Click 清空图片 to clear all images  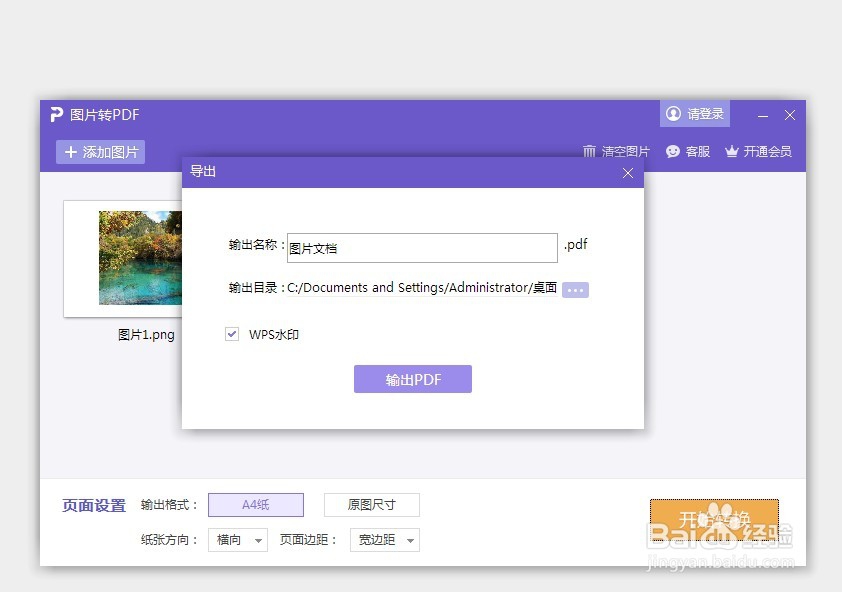616,152
